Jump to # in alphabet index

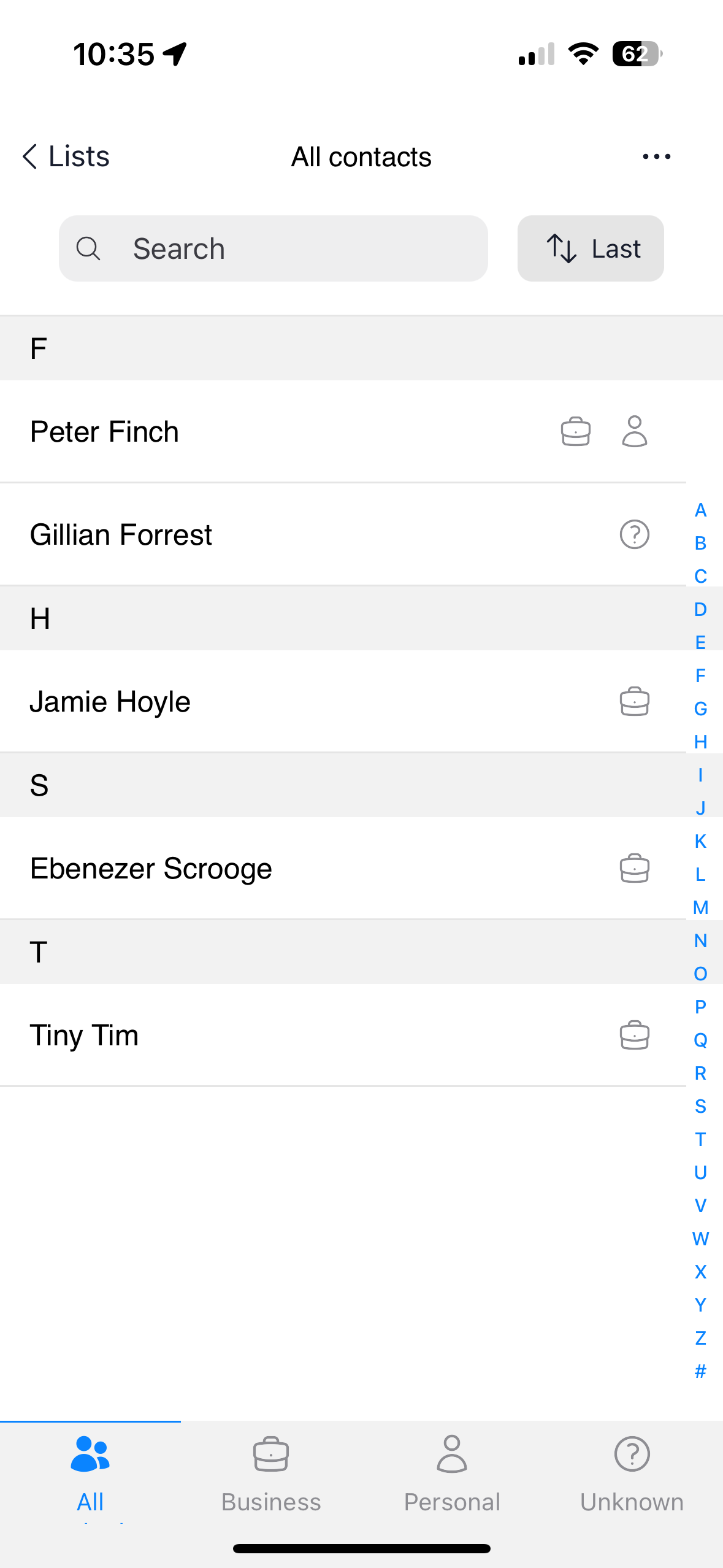pos(700,1371)
